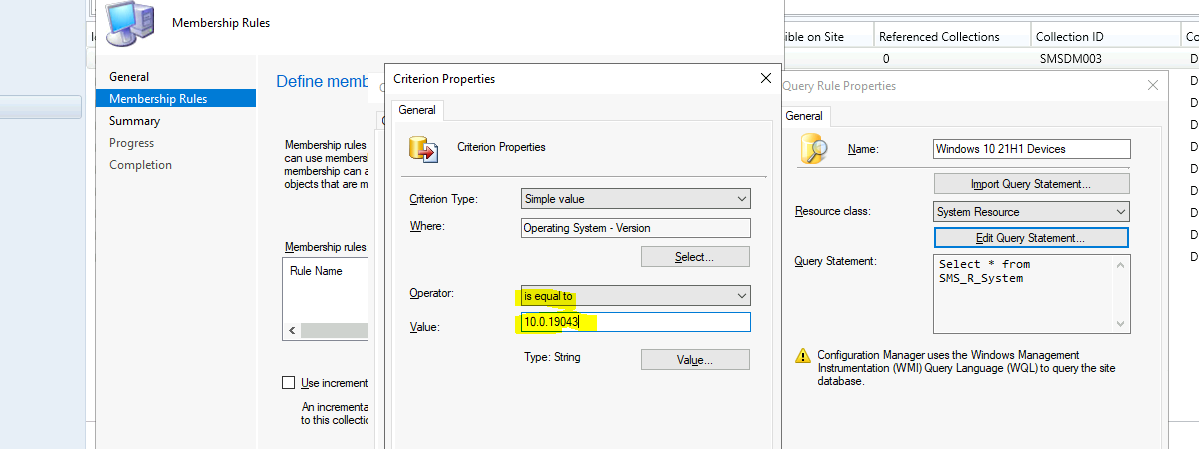
Task: Click the SMSDM003 collection ID cell
Action: [x=1071, y=59]
